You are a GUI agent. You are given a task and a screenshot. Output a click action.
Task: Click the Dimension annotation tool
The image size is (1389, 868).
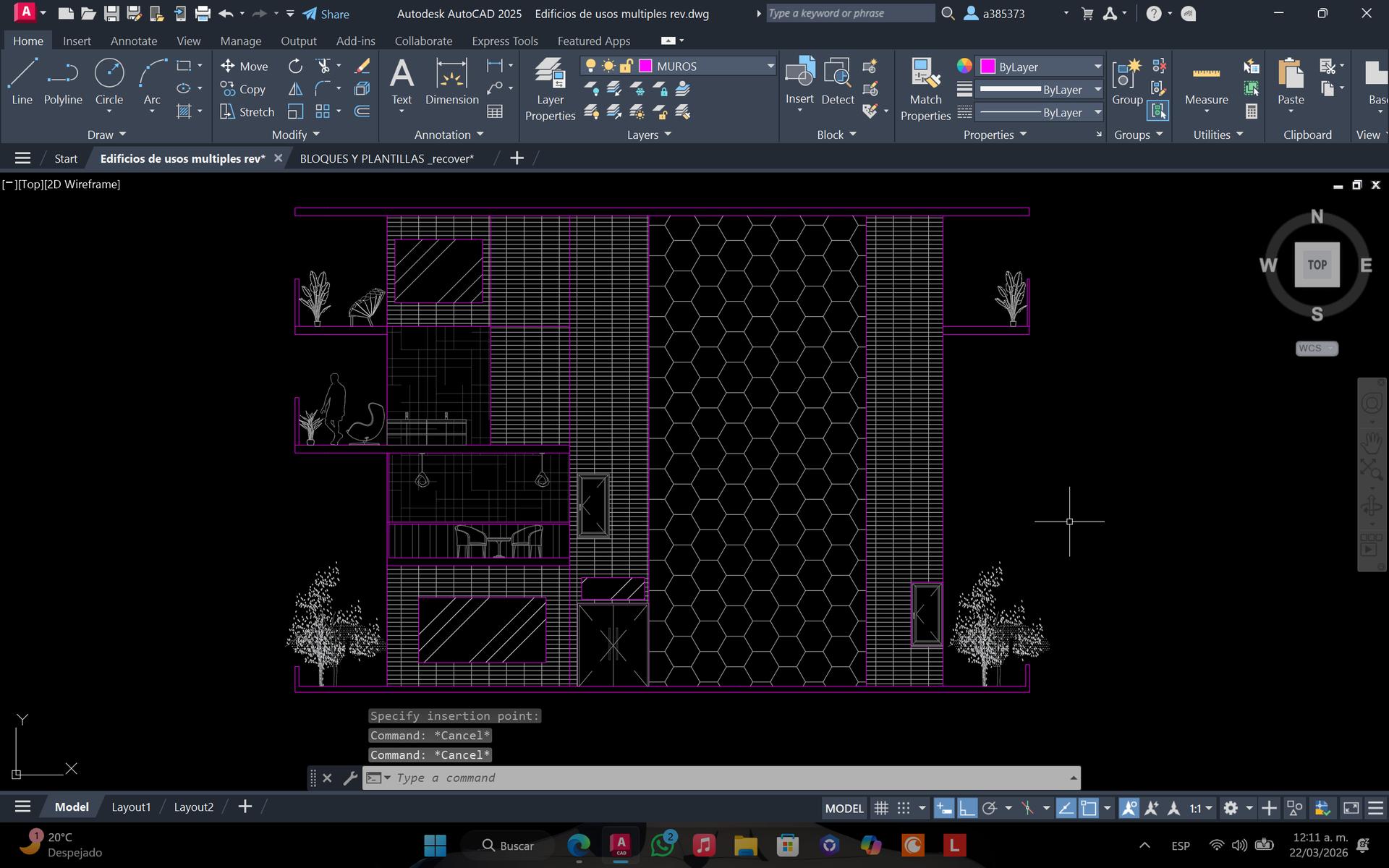pos(451,81)
